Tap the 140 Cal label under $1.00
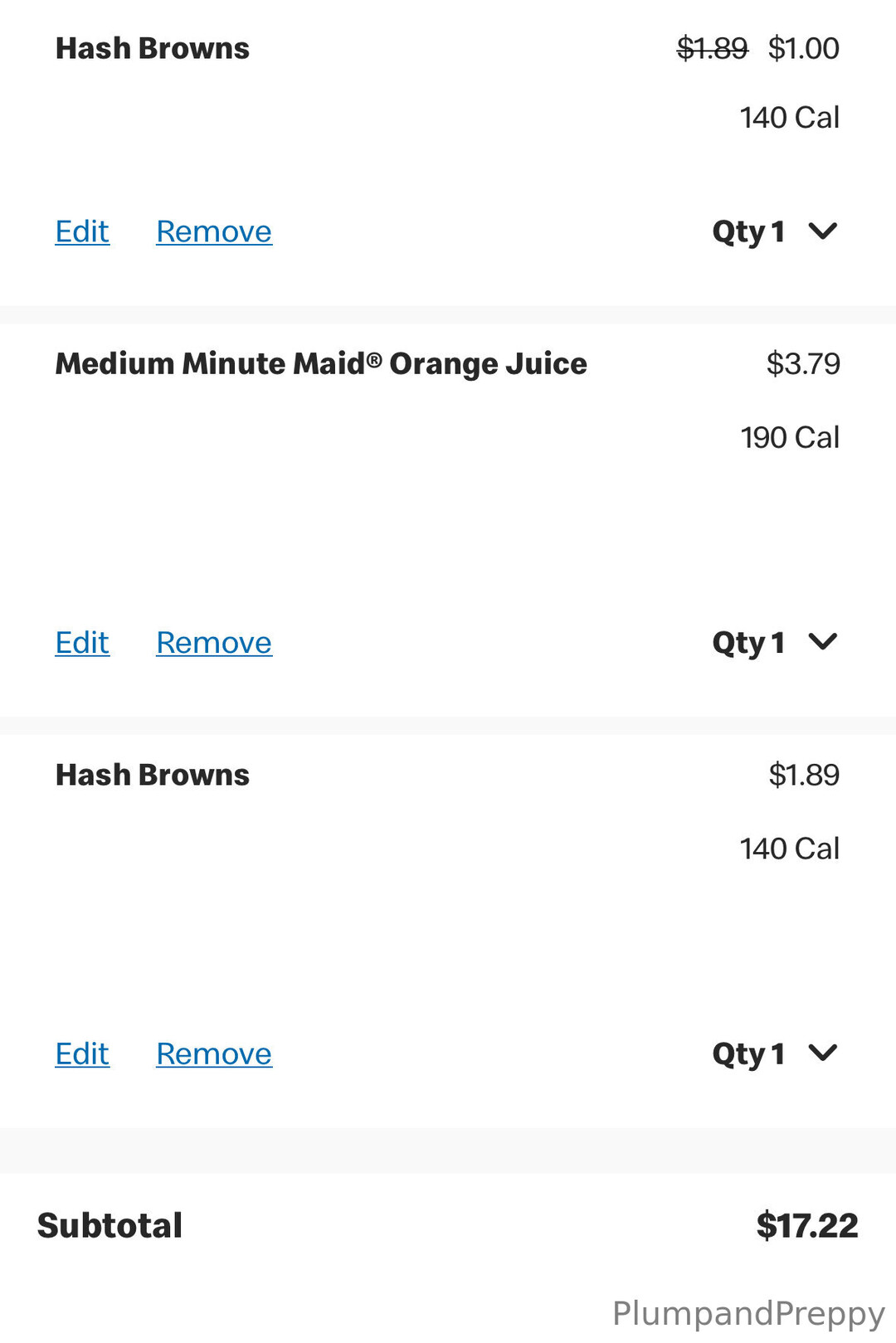 [790, 118]
